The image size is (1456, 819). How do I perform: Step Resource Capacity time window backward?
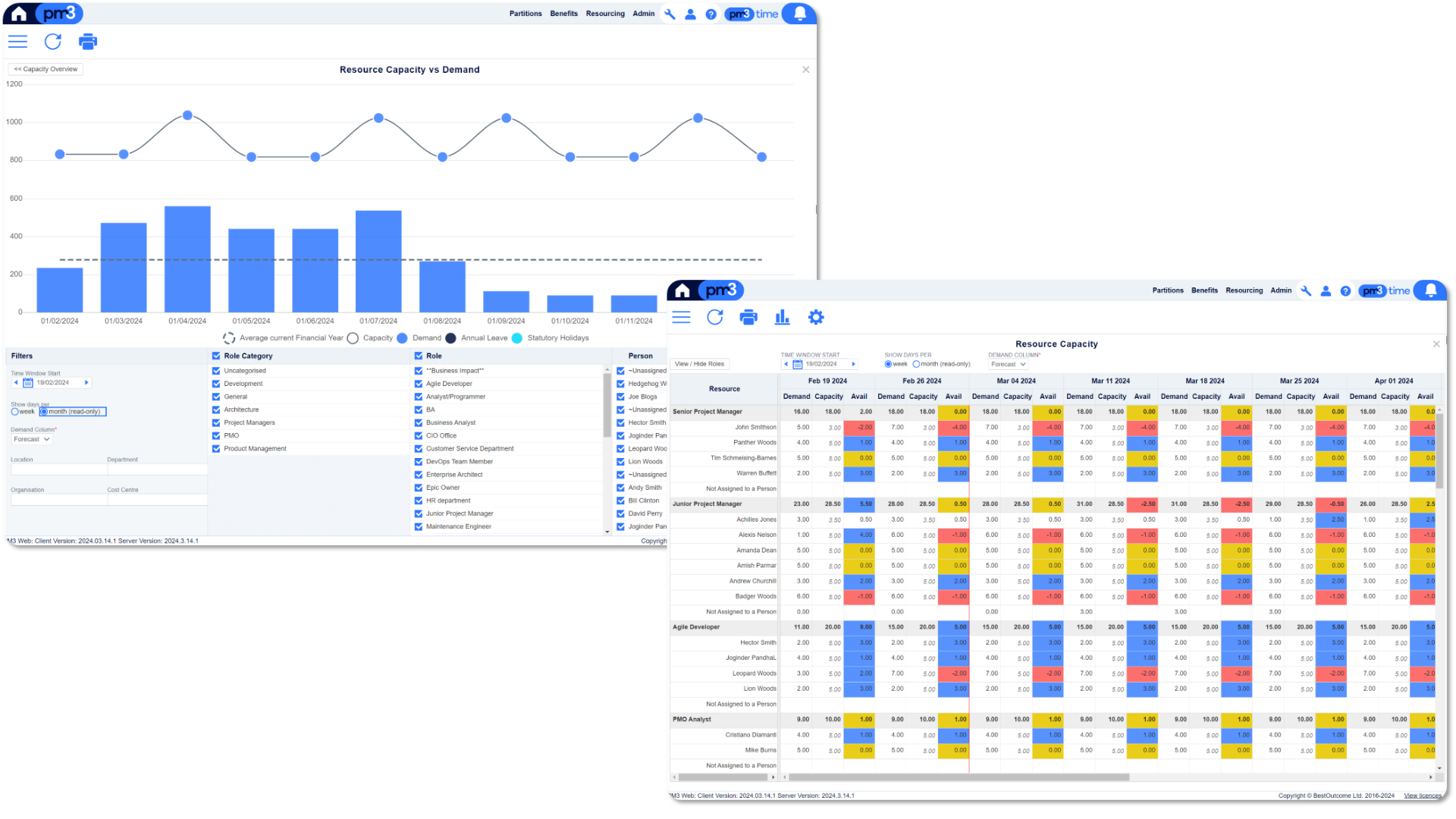[x=786, y=364]
